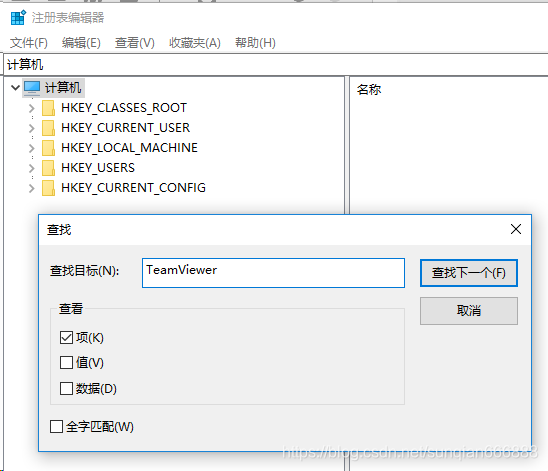Click the HKEY_LOCAL_MACHINE folder icon
The height and width of the screenshot is (471, 548).
point(48,148)
